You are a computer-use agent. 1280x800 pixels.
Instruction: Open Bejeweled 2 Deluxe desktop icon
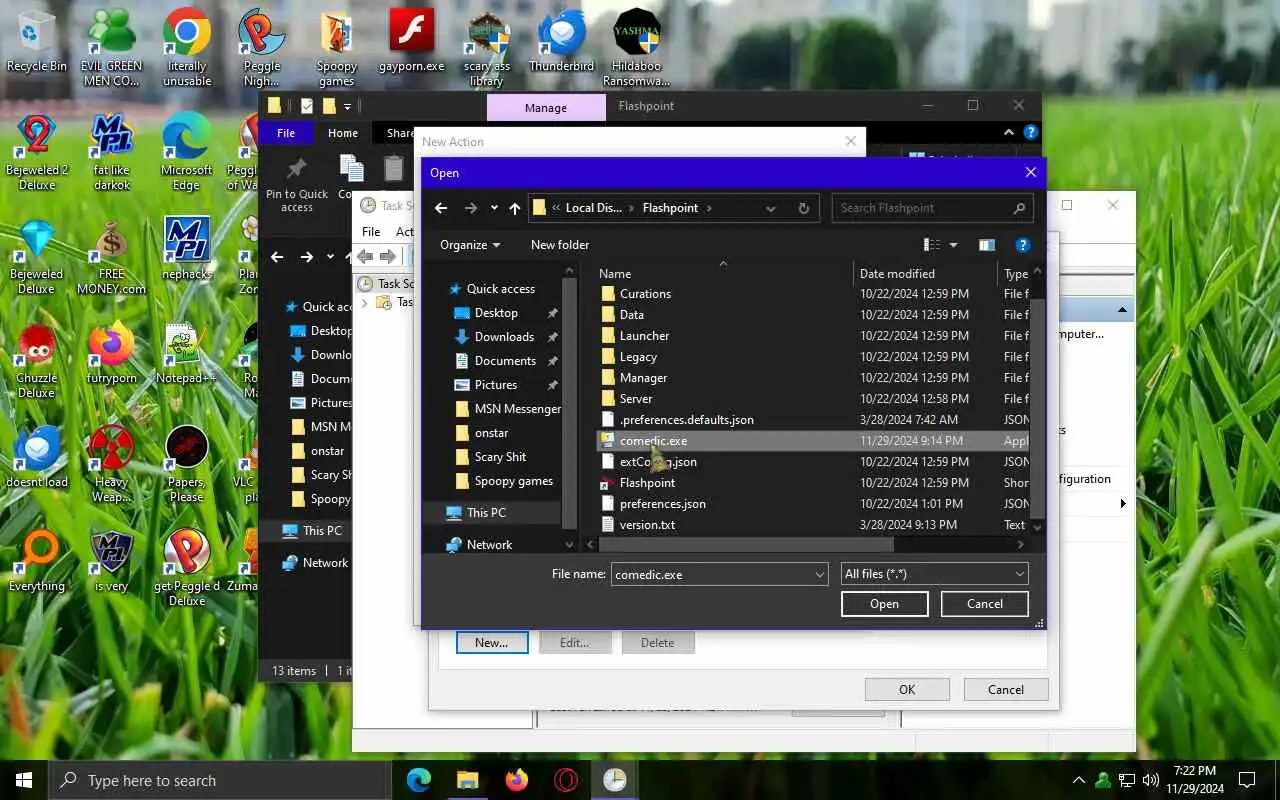(x=37, y=151)
